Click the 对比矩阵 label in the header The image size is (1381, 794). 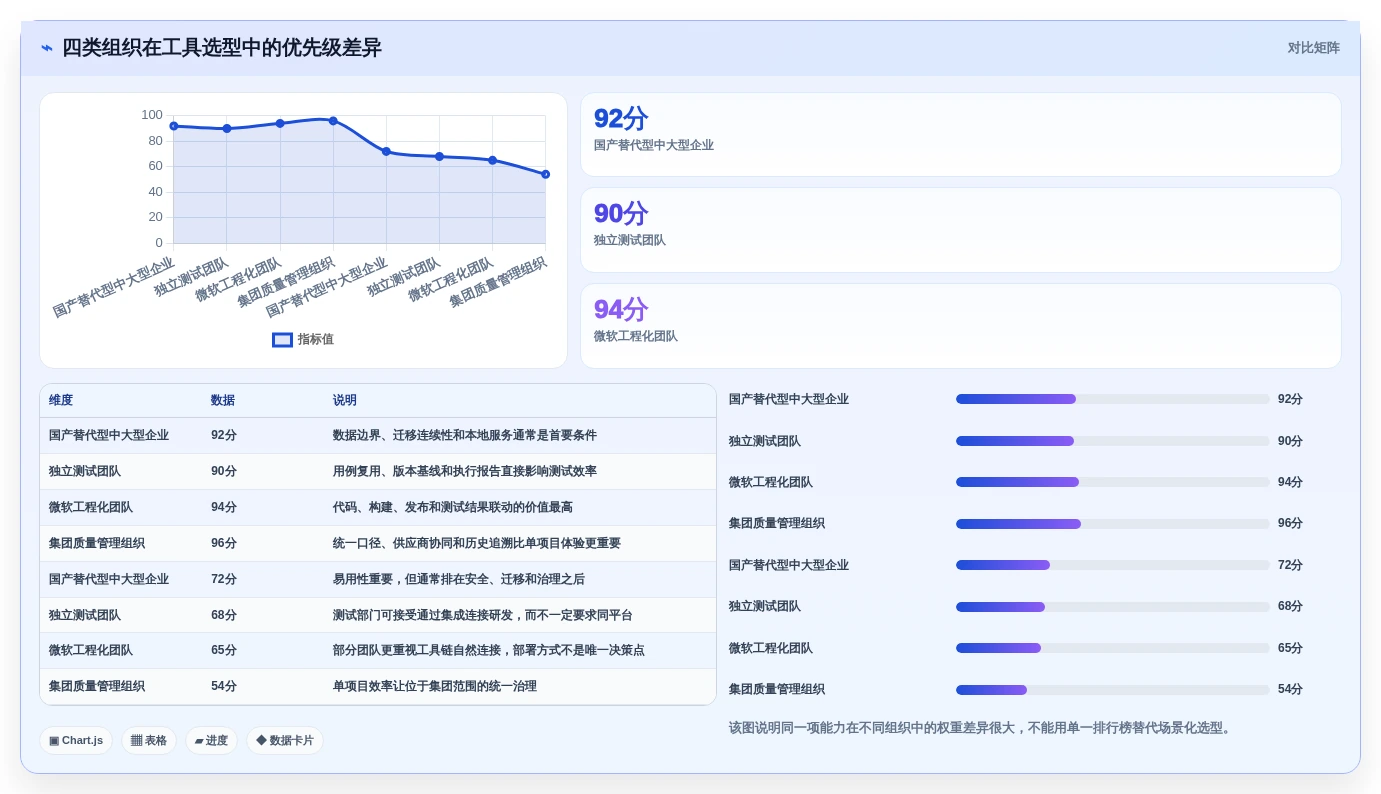tap(1314, 48)
